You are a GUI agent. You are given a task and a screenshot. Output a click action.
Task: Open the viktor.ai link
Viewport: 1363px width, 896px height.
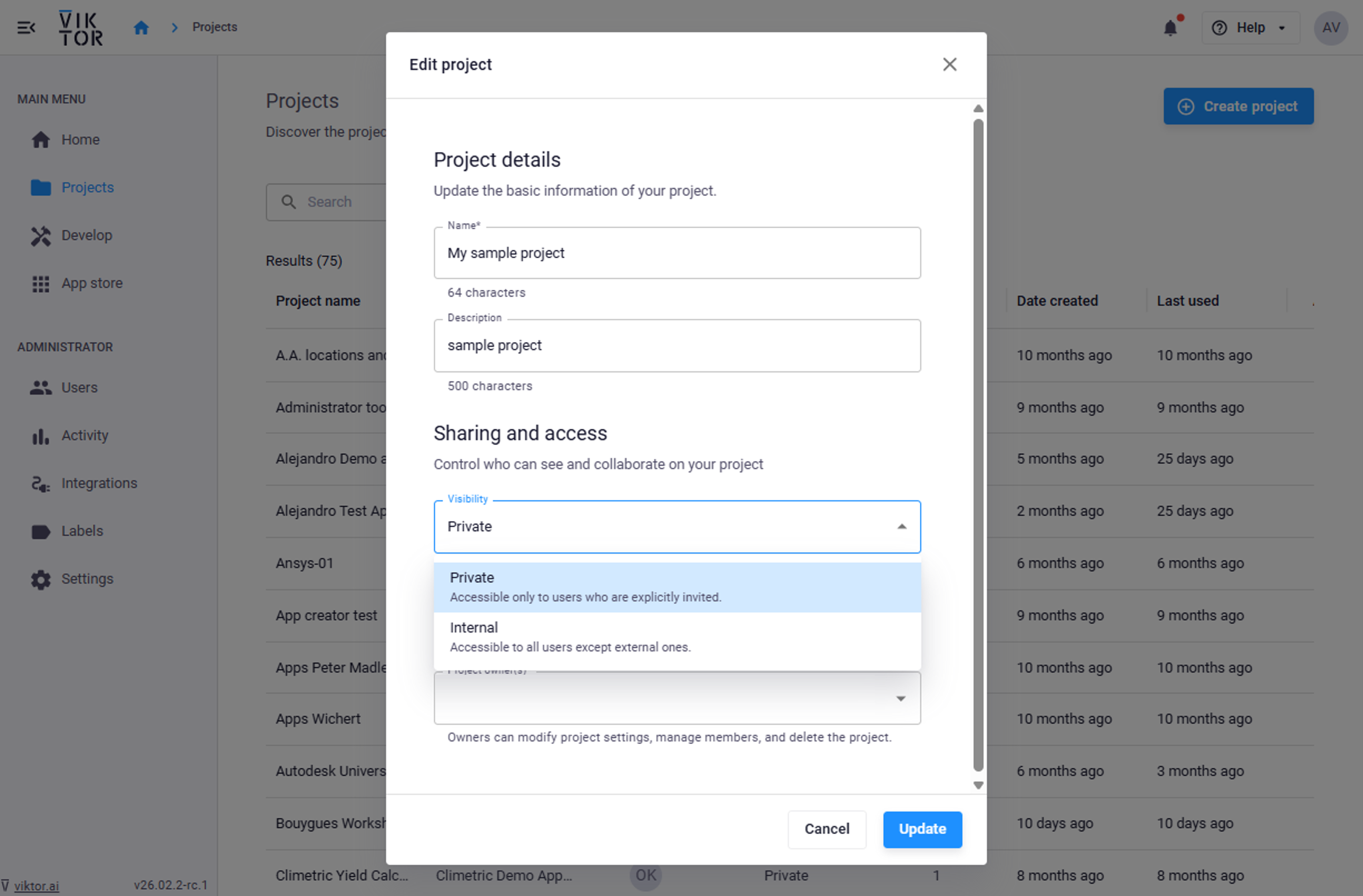pos(36,886)
